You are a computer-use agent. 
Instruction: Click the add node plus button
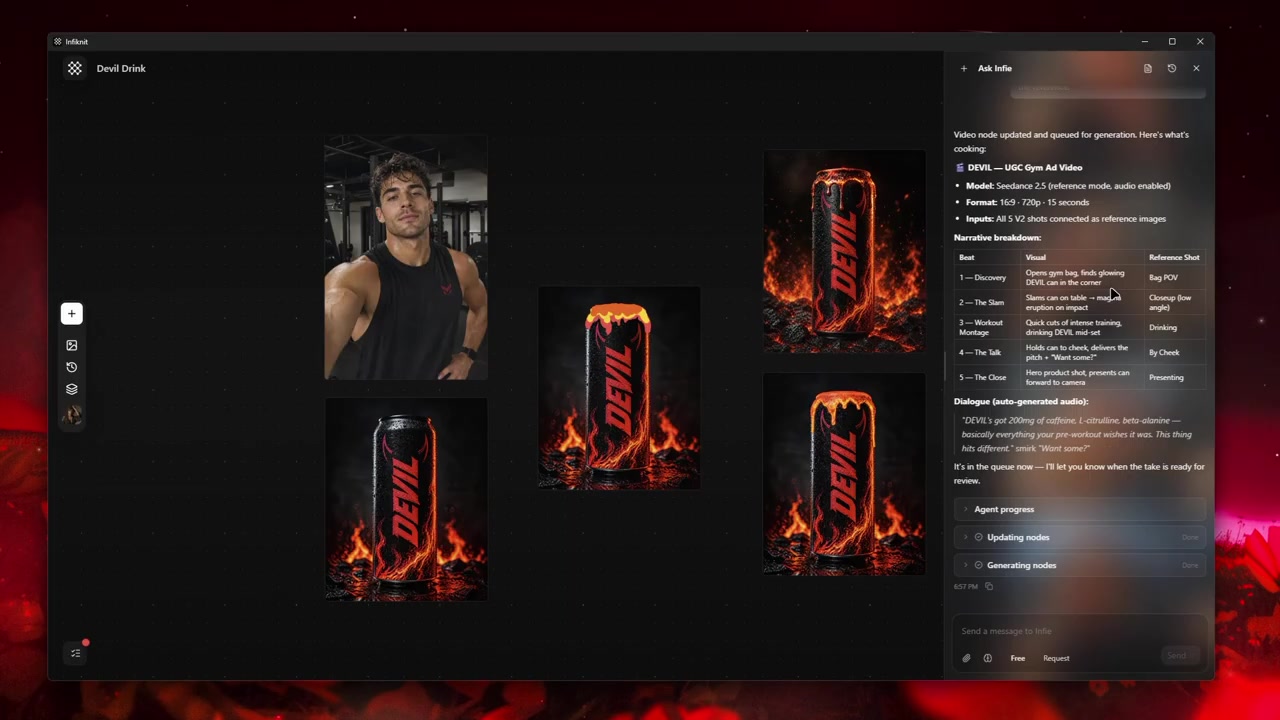pos(72,314)
